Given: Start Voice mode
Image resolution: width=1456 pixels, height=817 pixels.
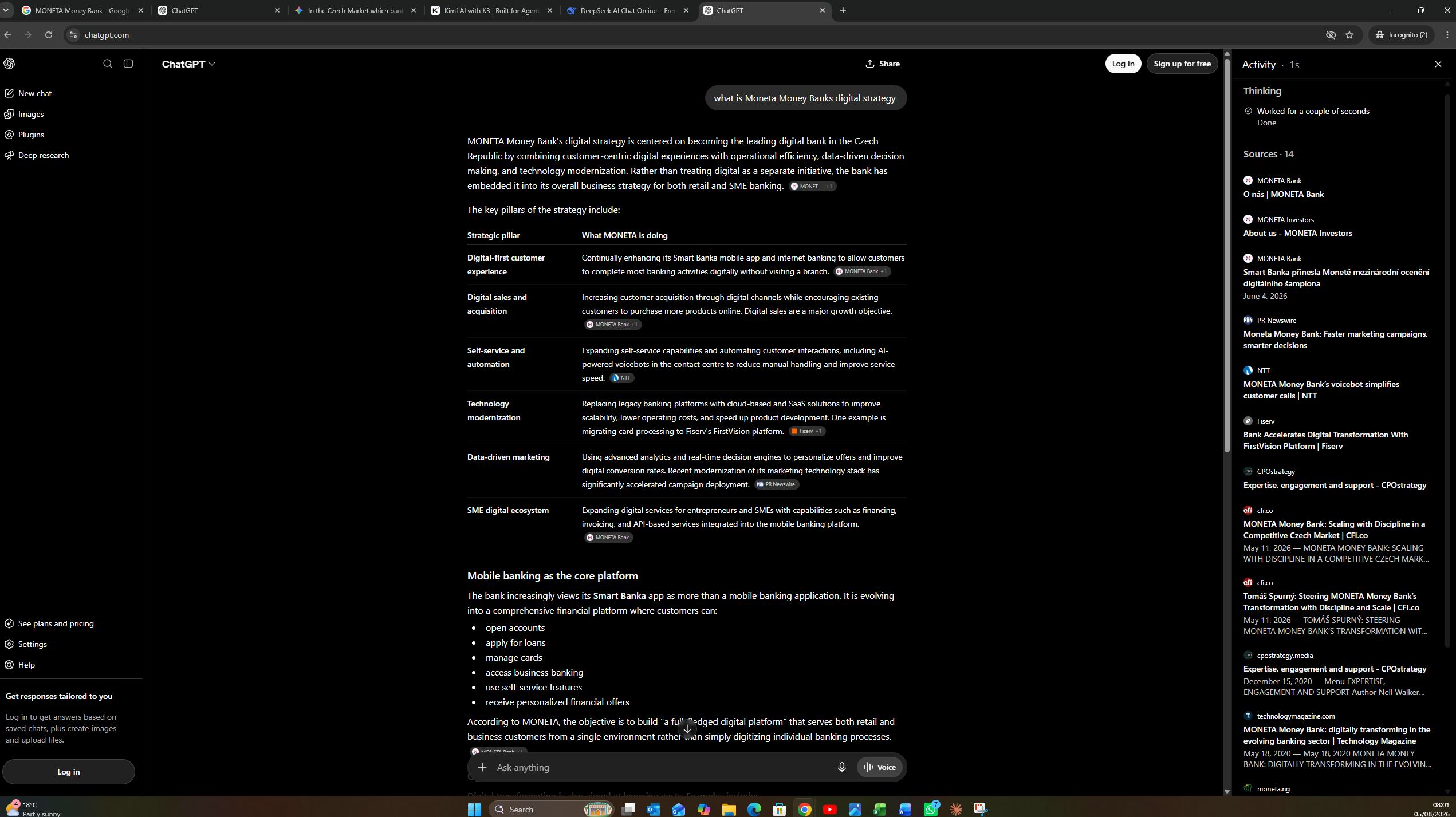Looking at the screenshot, I should (x=880, y=767).
